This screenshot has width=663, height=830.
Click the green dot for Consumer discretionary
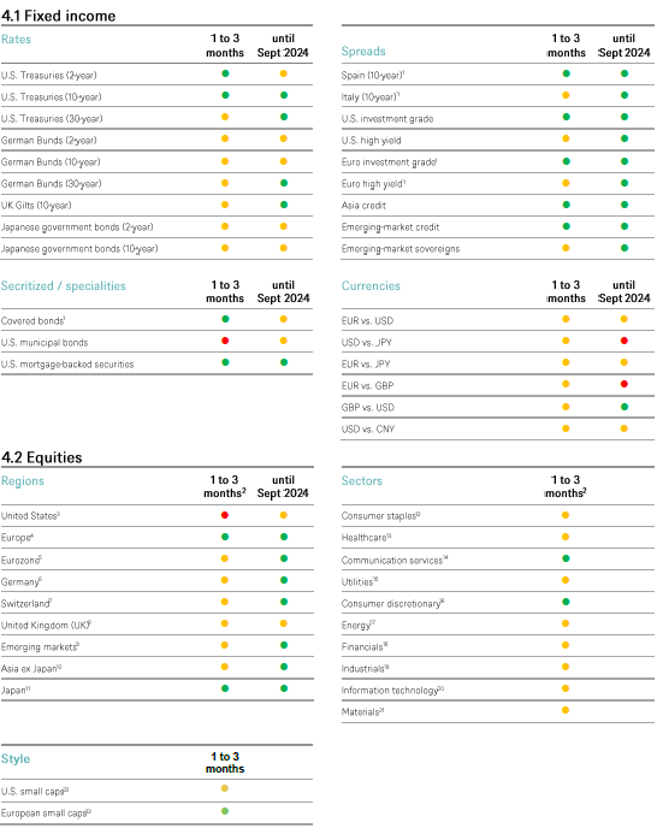[565, 602]
